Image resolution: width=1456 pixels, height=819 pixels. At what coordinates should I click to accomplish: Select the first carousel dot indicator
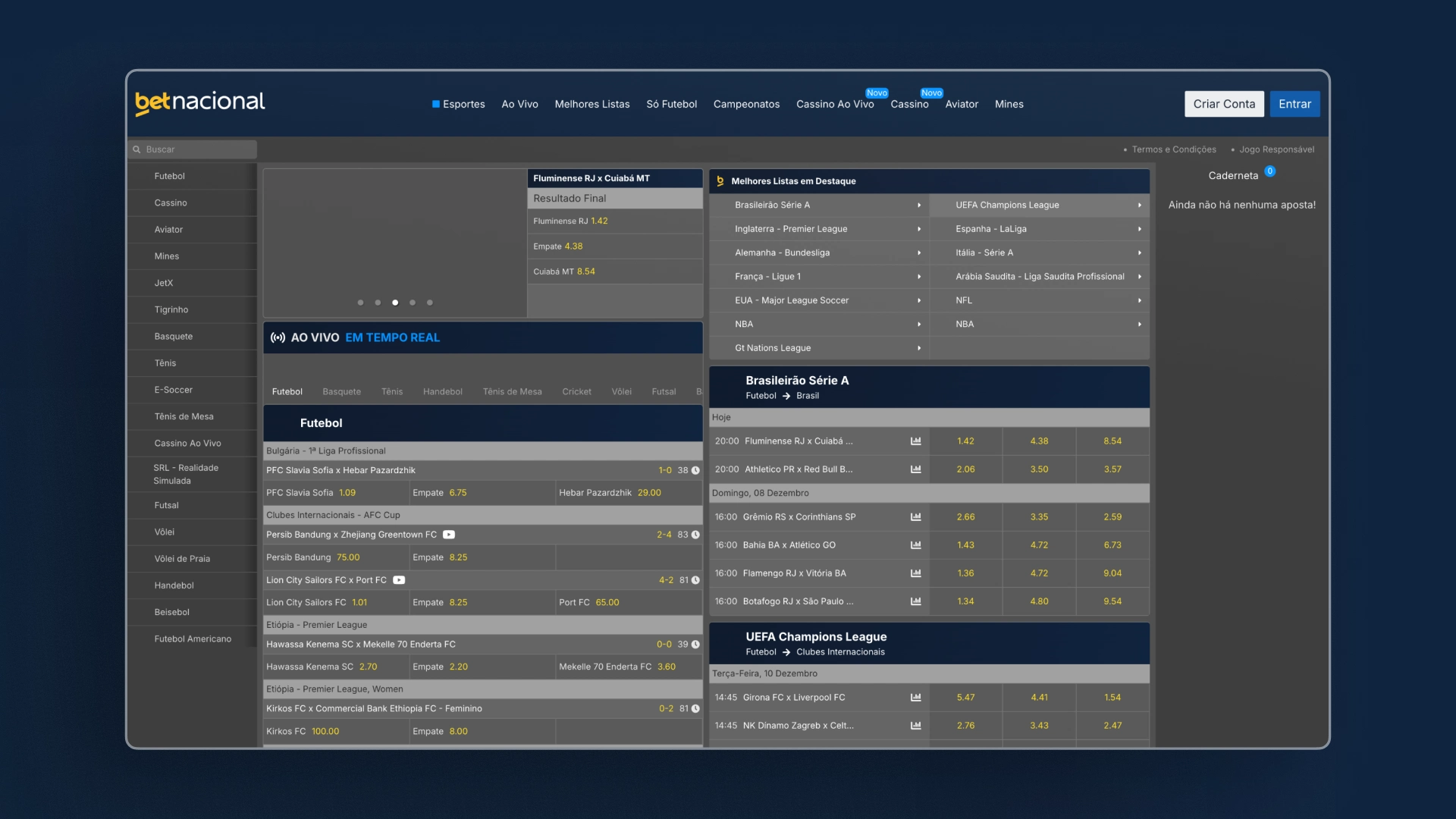(x=360, y=303)
